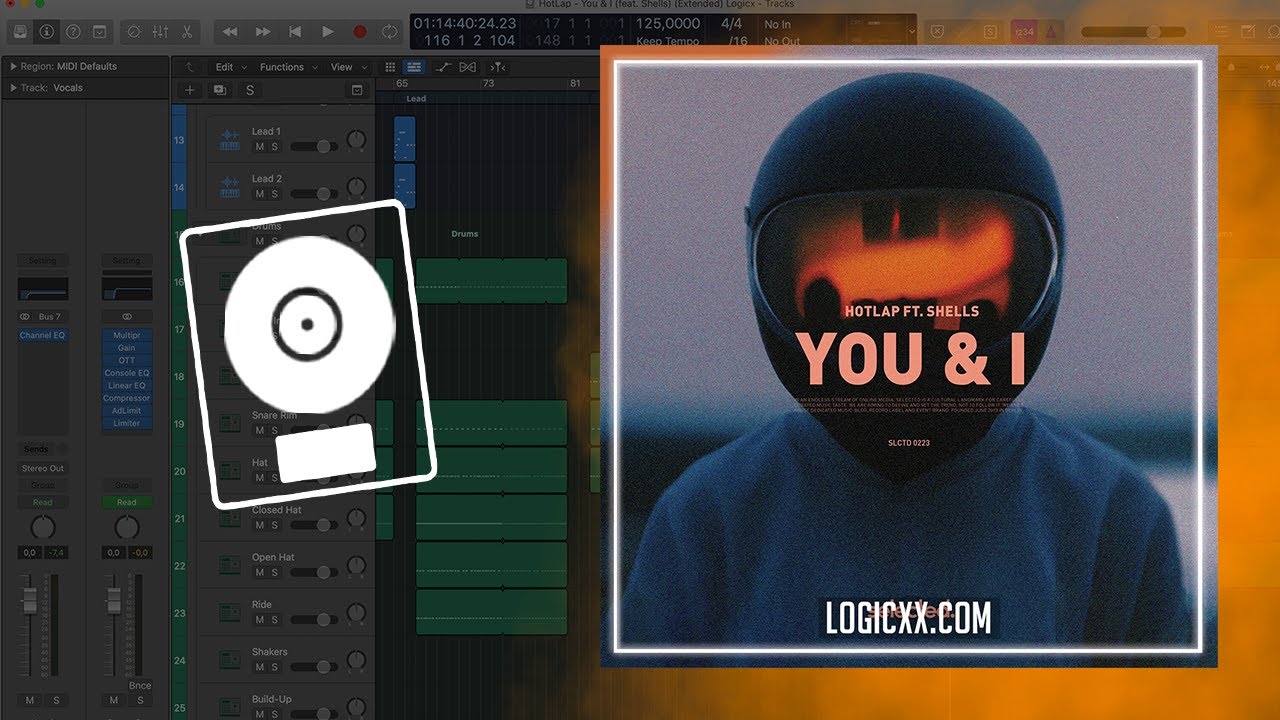Click Ride drum track icon
The width and height of the screenshot is (1280, 720).
click(x=229, y=614)
